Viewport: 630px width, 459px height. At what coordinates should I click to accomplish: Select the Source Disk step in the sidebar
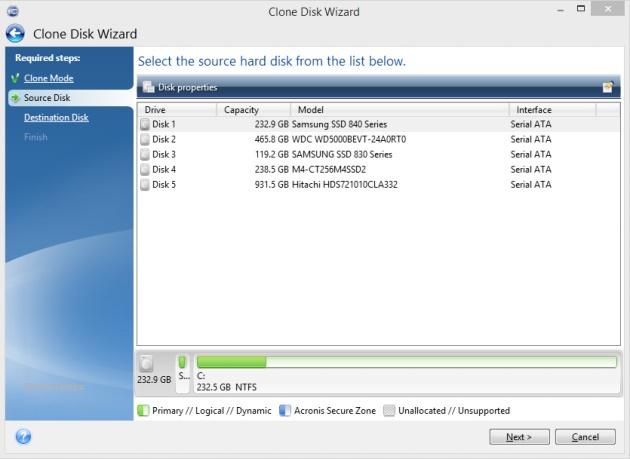47,98
